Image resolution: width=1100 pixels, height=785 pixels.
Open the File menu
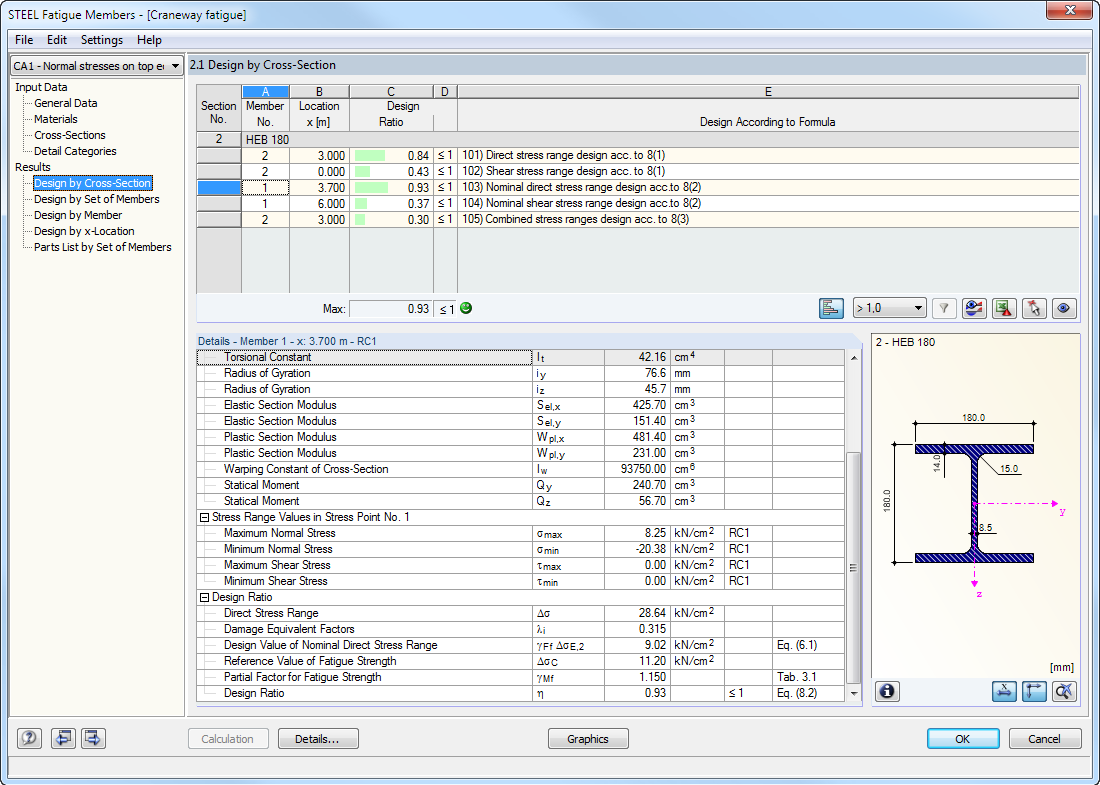tap(24, 40)
